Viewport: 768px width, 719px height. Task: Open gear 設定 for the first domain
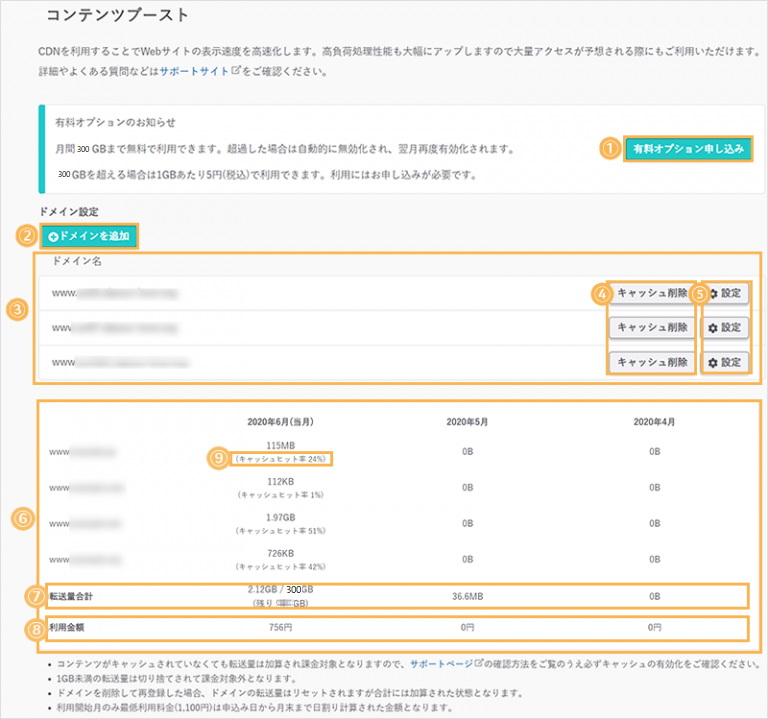(x=726, y=294)
